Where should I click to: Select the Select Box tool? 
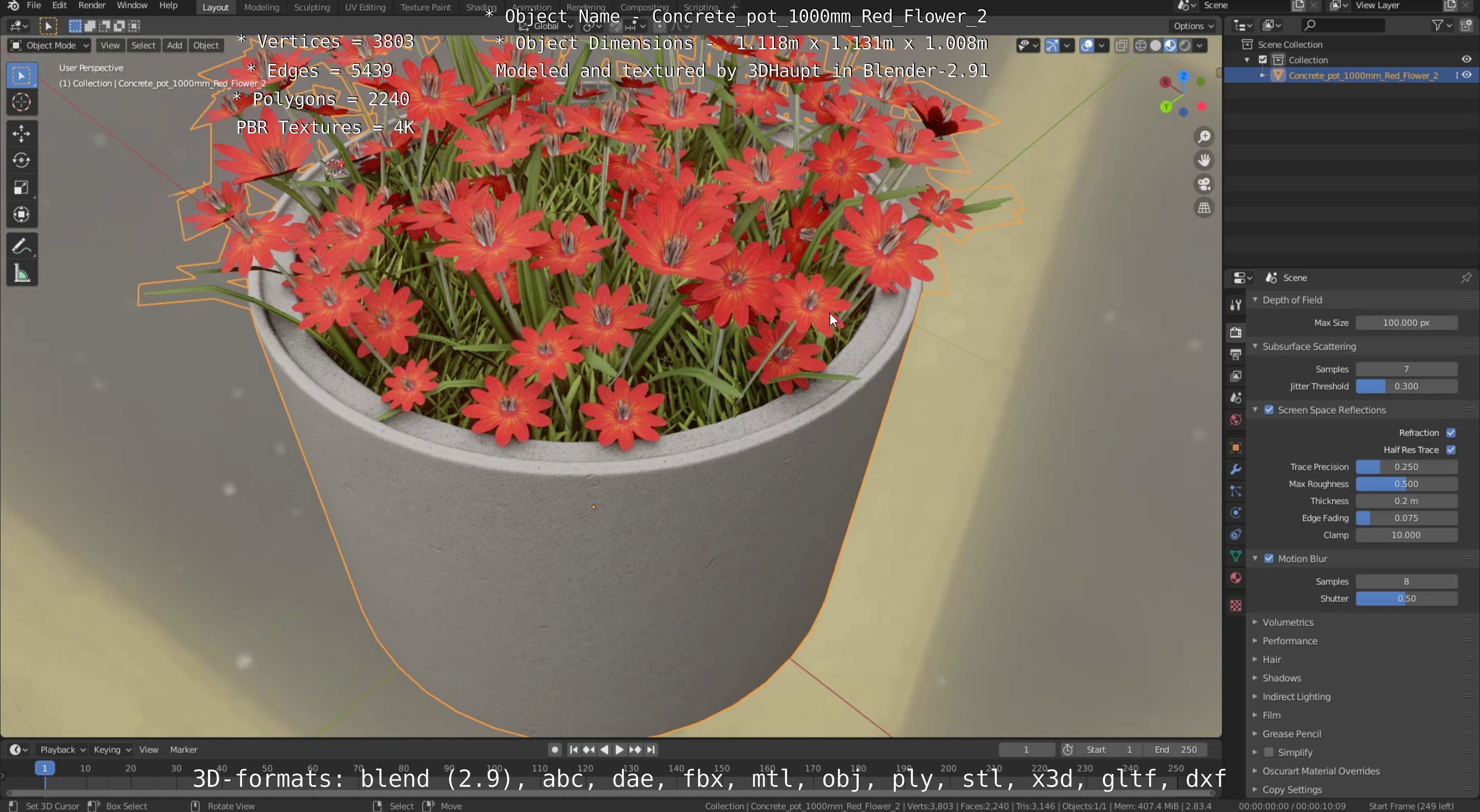(x=22, y=75)
